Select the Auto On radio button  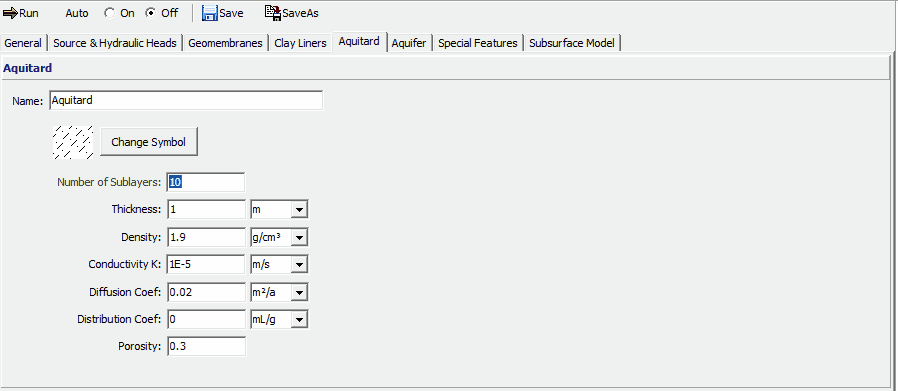click(x=110, y=13)
